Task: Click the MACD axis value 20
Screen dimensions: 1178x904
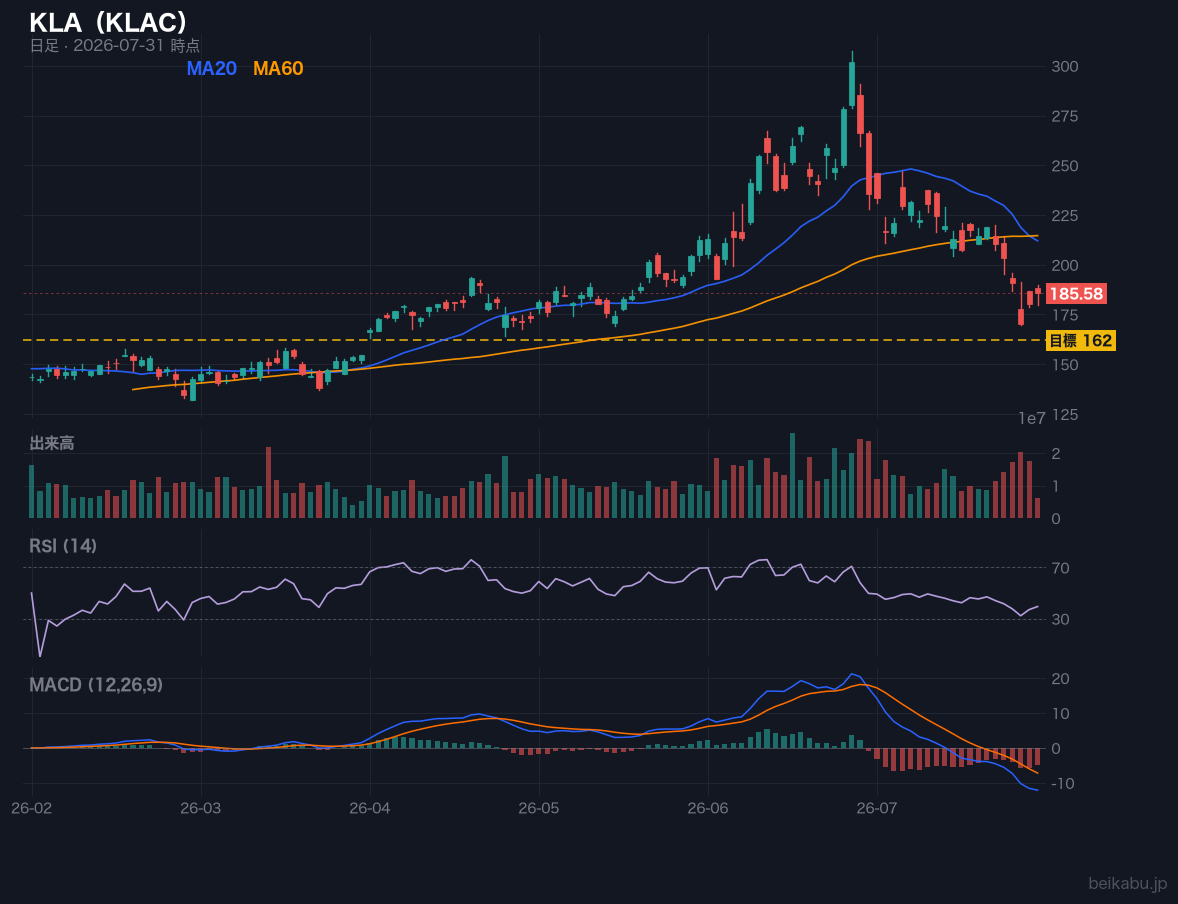Action: click(x=1060, y=679)
